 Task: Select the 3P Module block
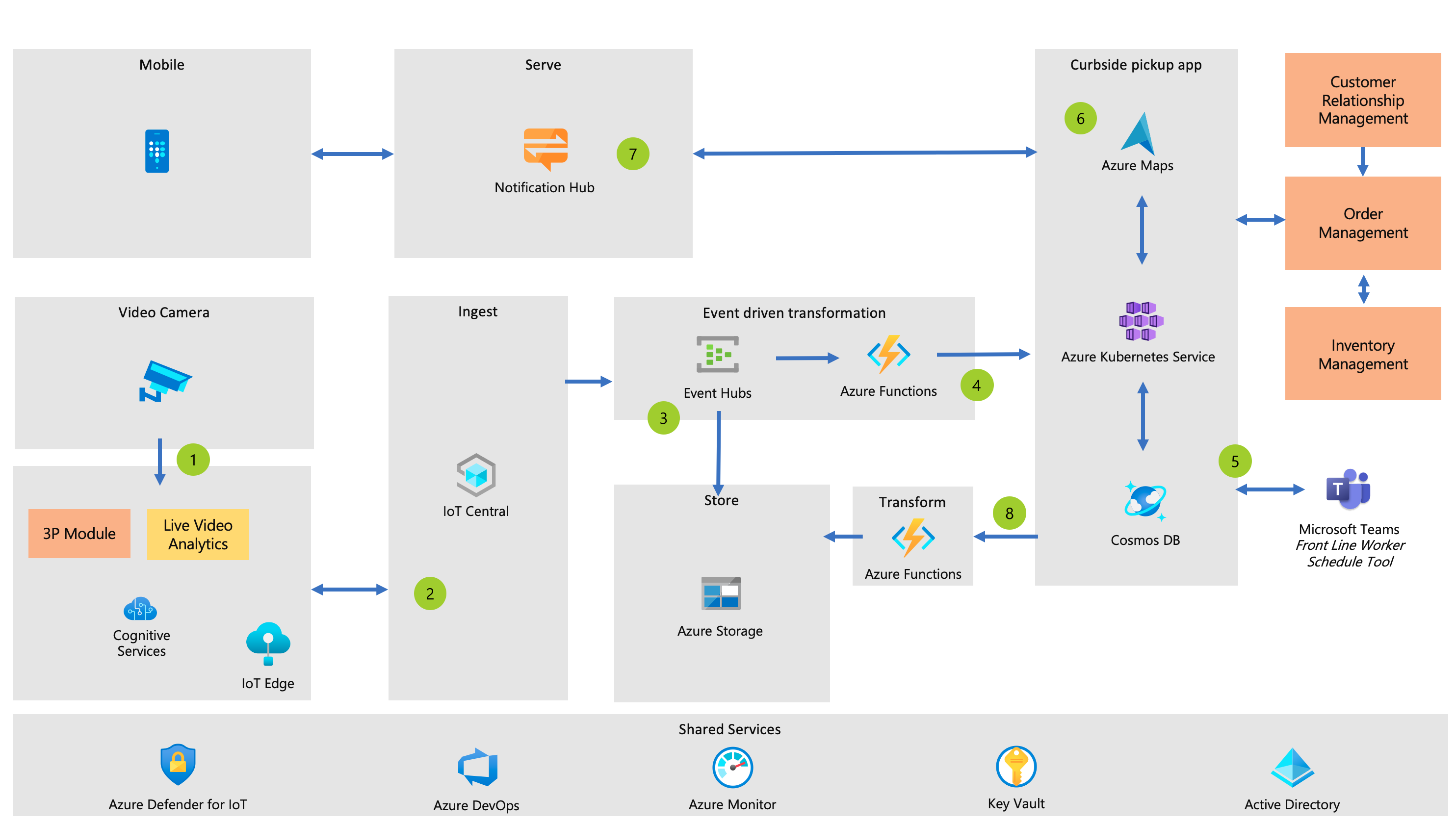[x=79, y=533]
